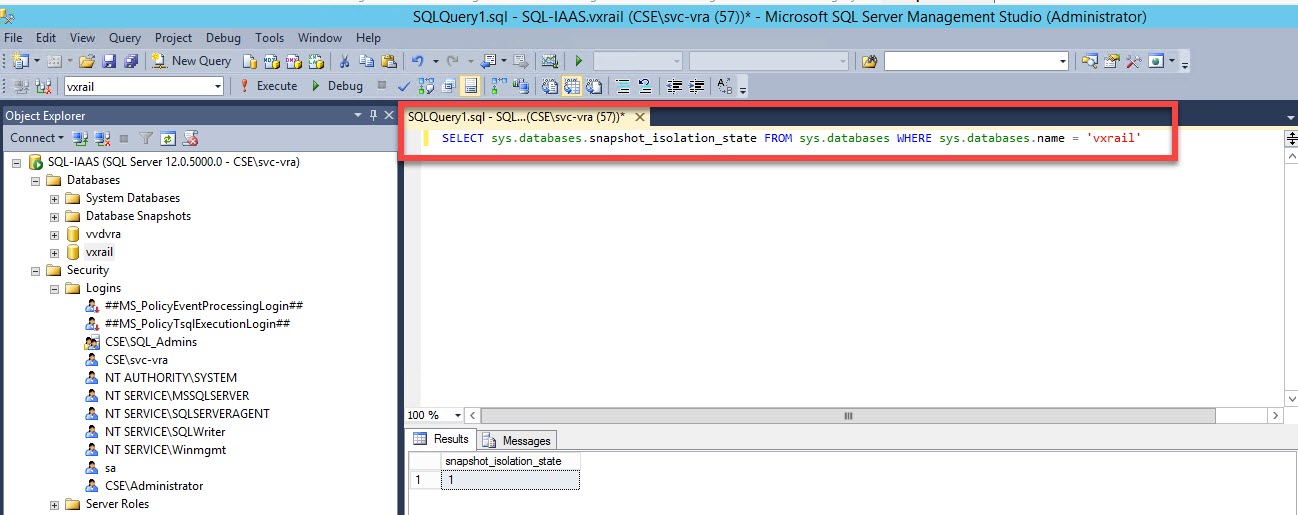Click the Filter funnel icon in Object Explorer
This screenshot has height=515, width=1298.
pos(146,138)
